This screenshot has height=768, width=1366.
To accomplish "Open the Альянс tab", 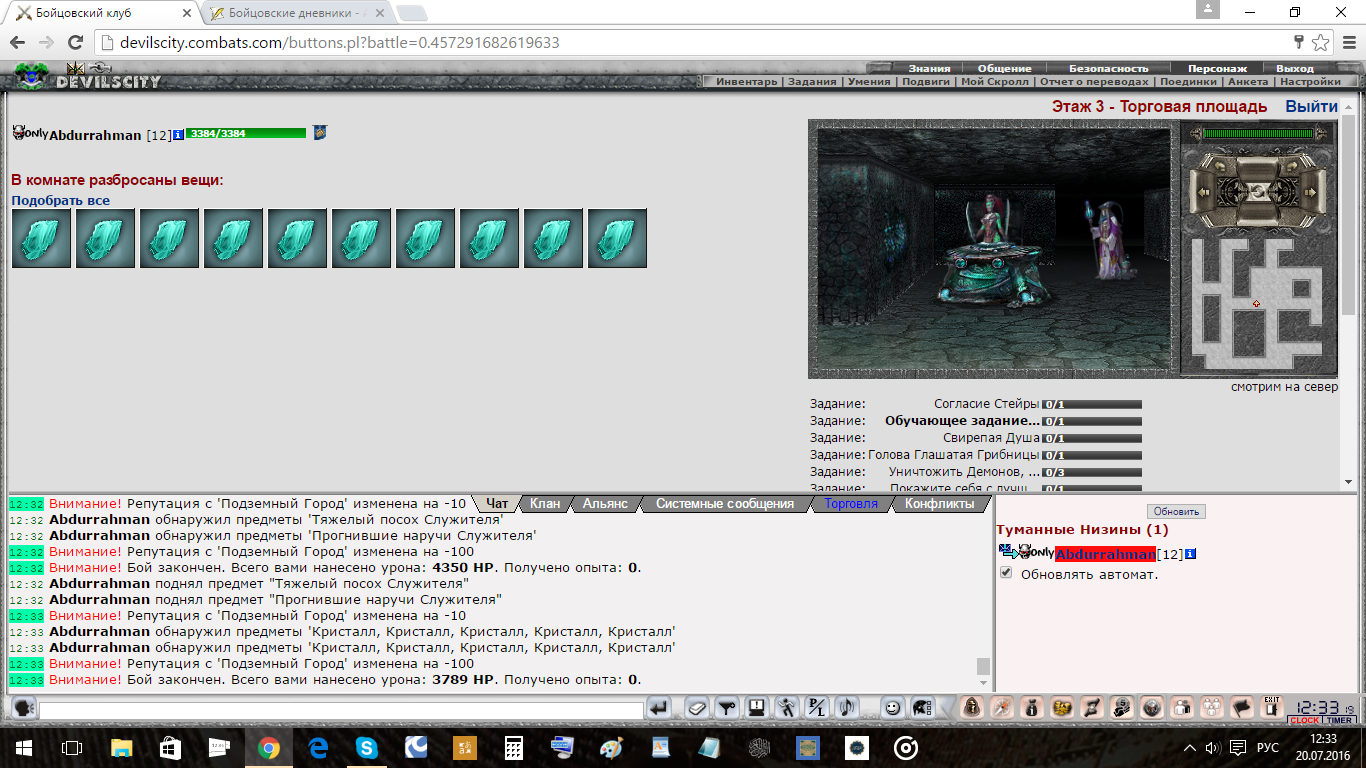I will pyautogui.click(x=605, y=504).
